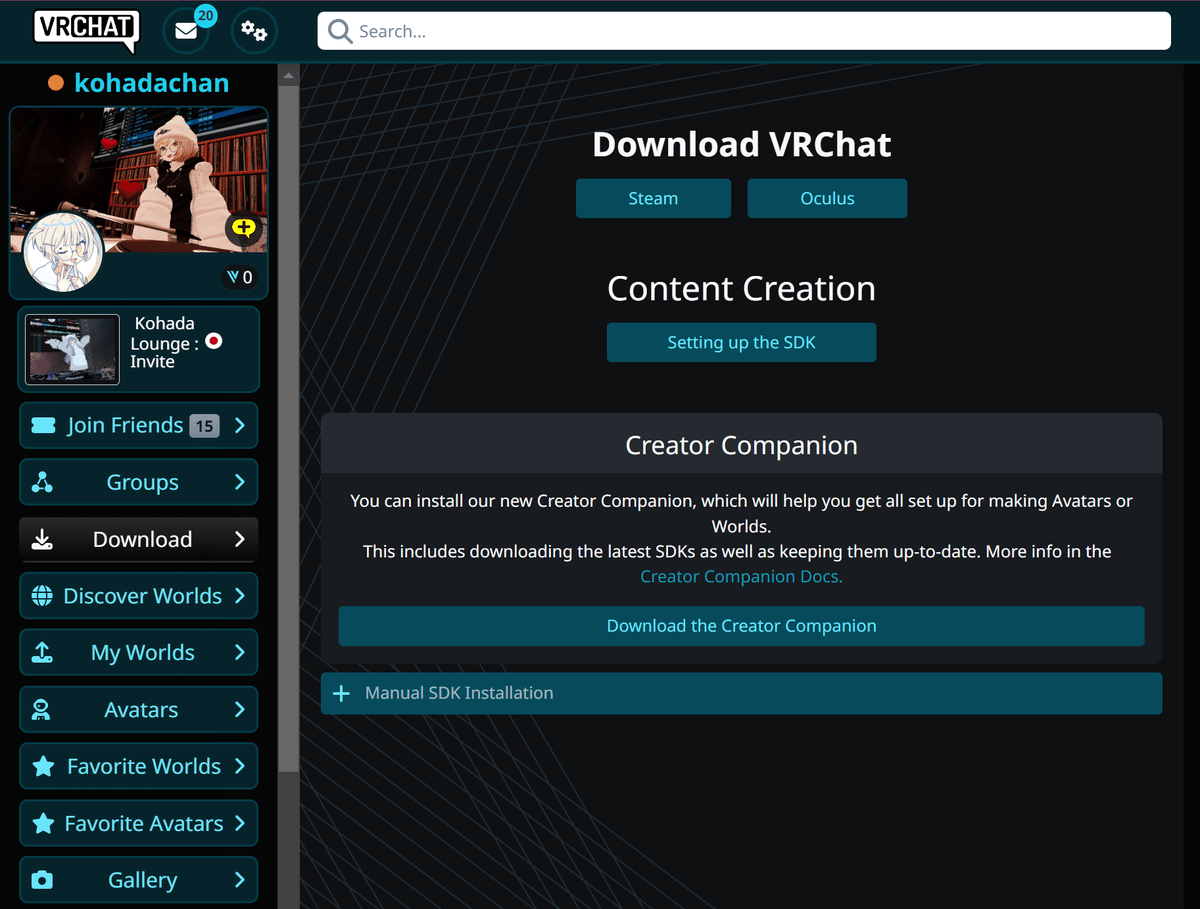Expand the Manual SDK Installation plus icon

(x=341, y=693)
